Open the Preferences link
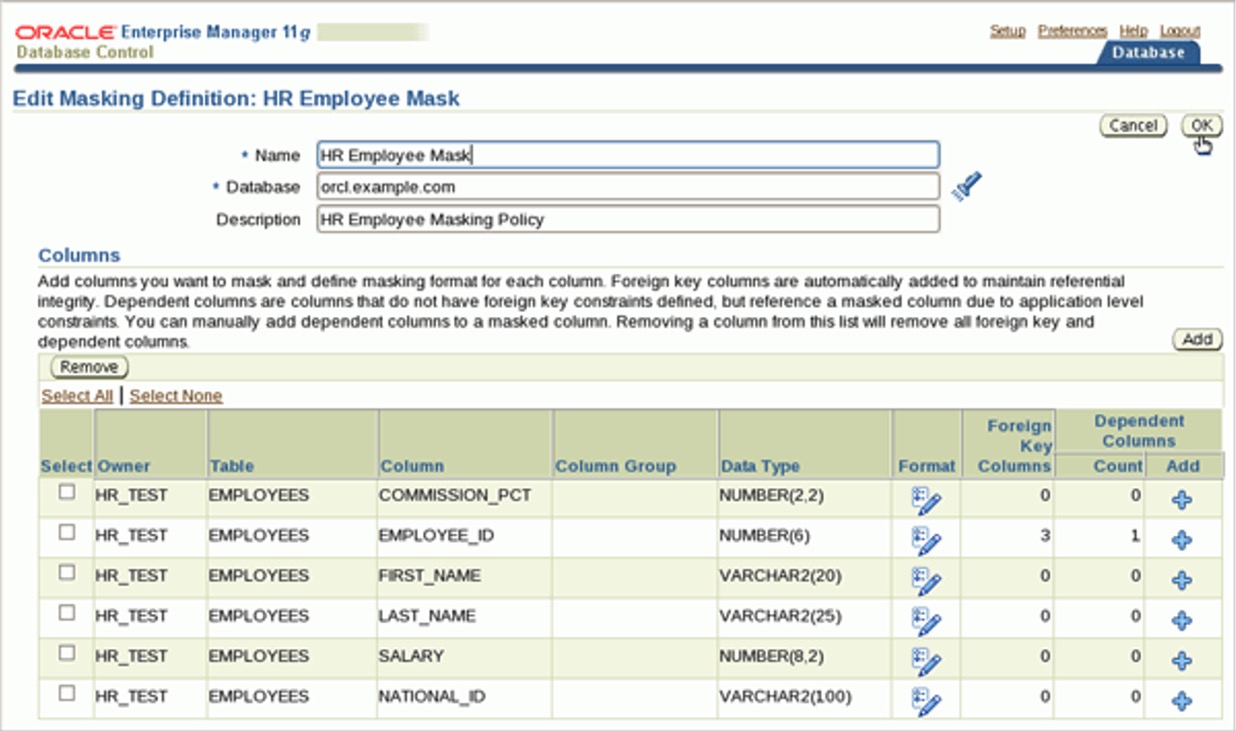Screen dimensions: 1236x731 point(1072,31)
